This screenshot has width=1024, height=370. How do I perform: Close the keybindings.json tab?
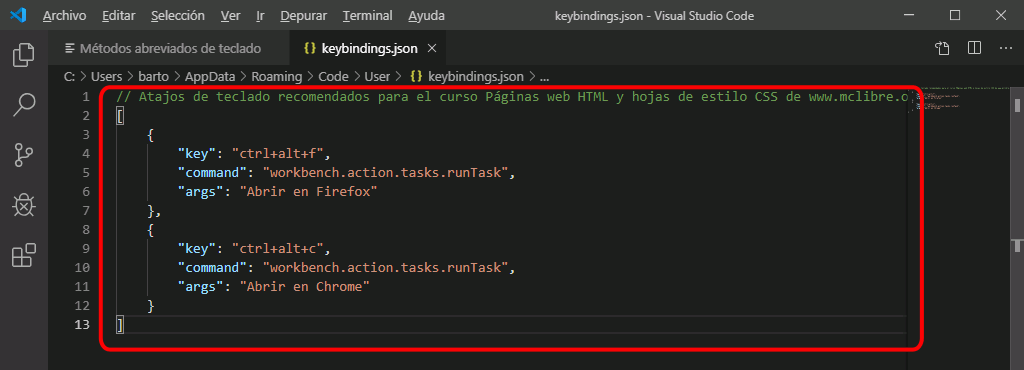click(431, 48)
